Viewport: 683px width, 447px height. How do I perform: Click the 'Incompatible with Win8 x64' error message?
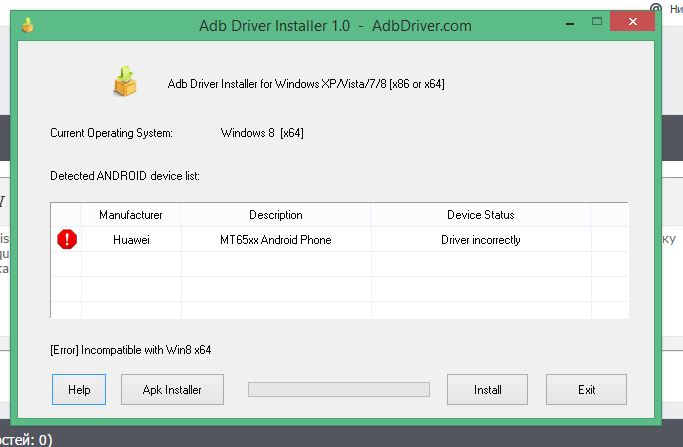131,350
